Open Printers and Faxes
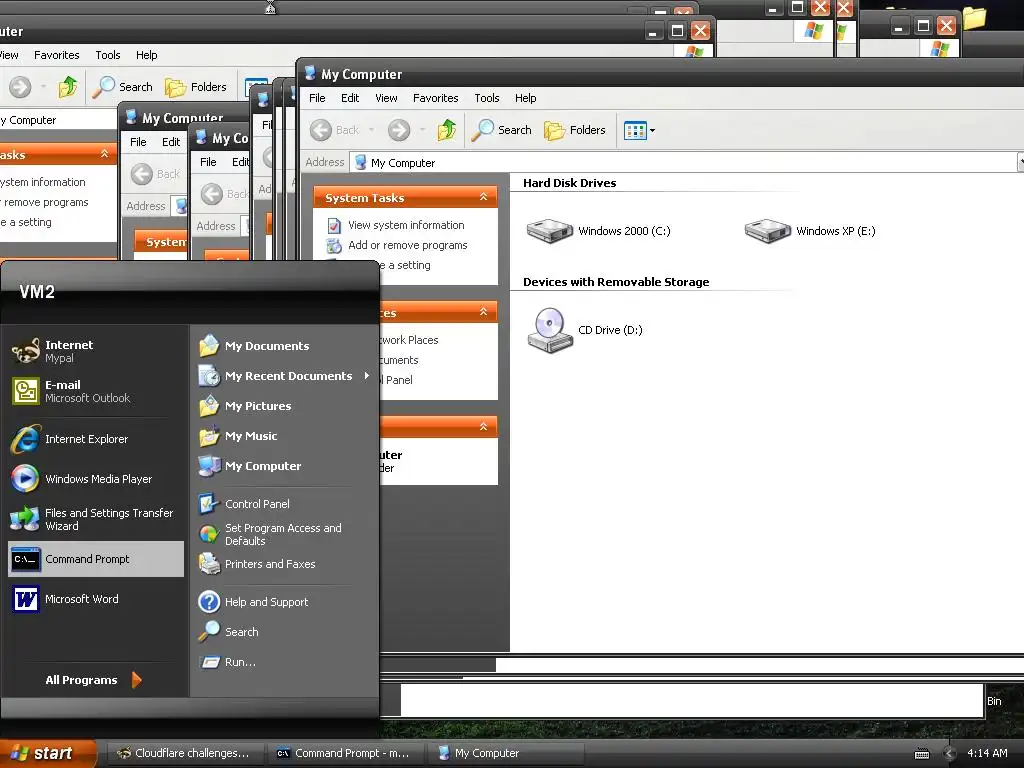 [x=257, y=564]
